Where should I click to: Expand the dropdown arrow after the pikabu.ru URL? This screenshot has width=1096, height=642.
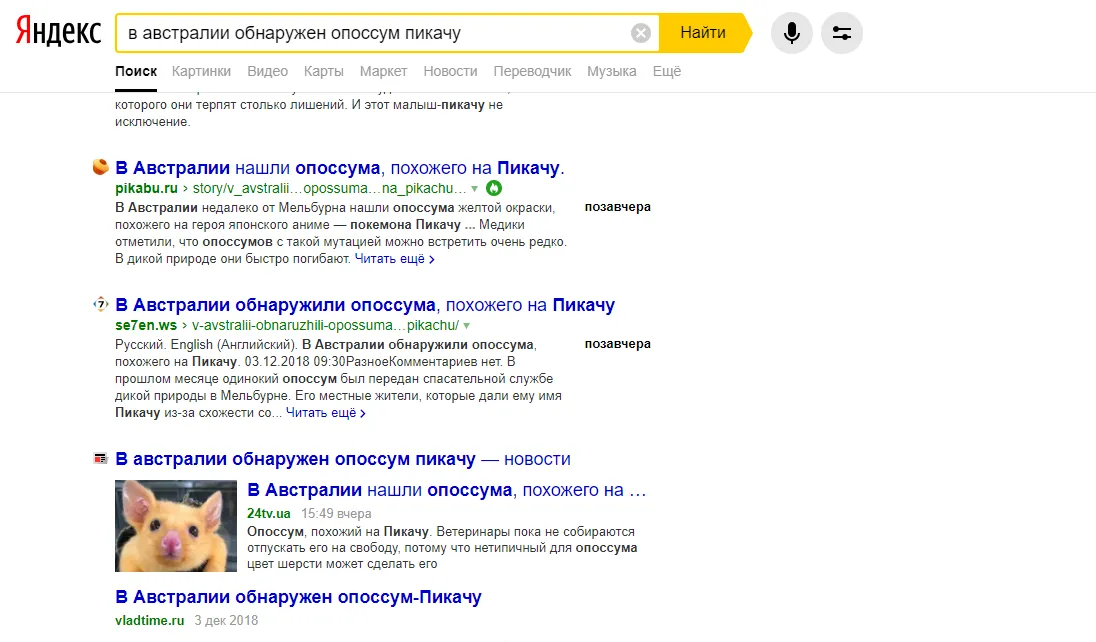[475, 189]
